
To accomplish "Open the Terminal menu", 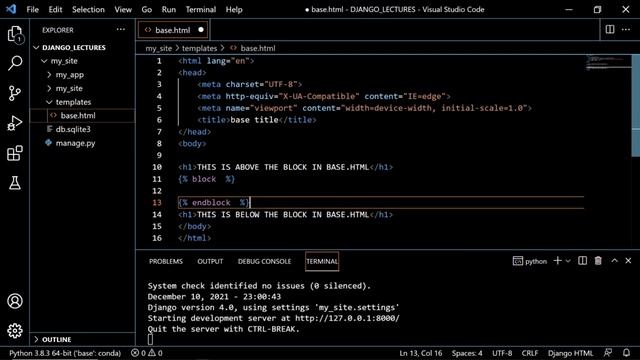I will (x=200, y=9).
